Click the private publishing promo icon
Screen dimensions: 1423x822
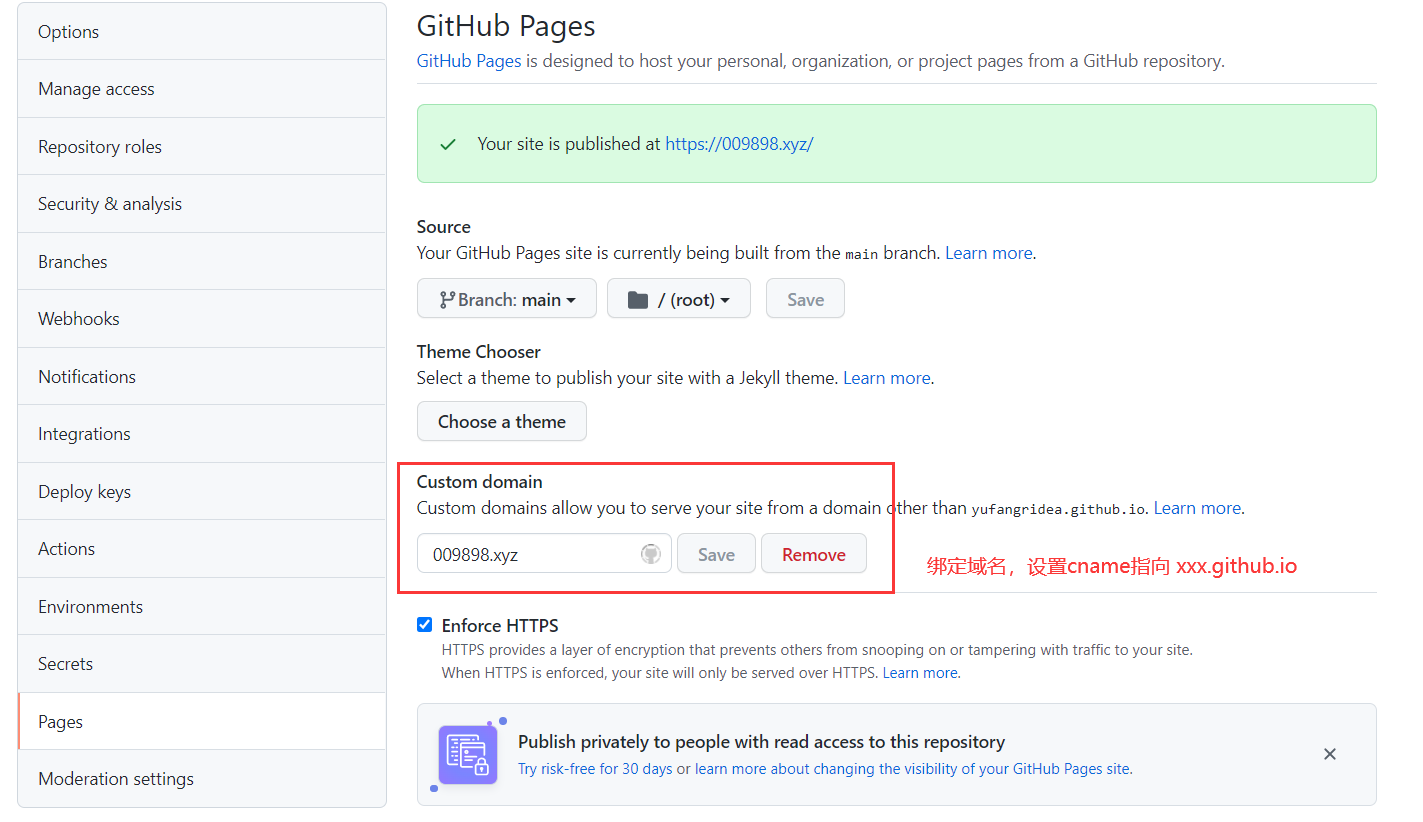[468, 755]
